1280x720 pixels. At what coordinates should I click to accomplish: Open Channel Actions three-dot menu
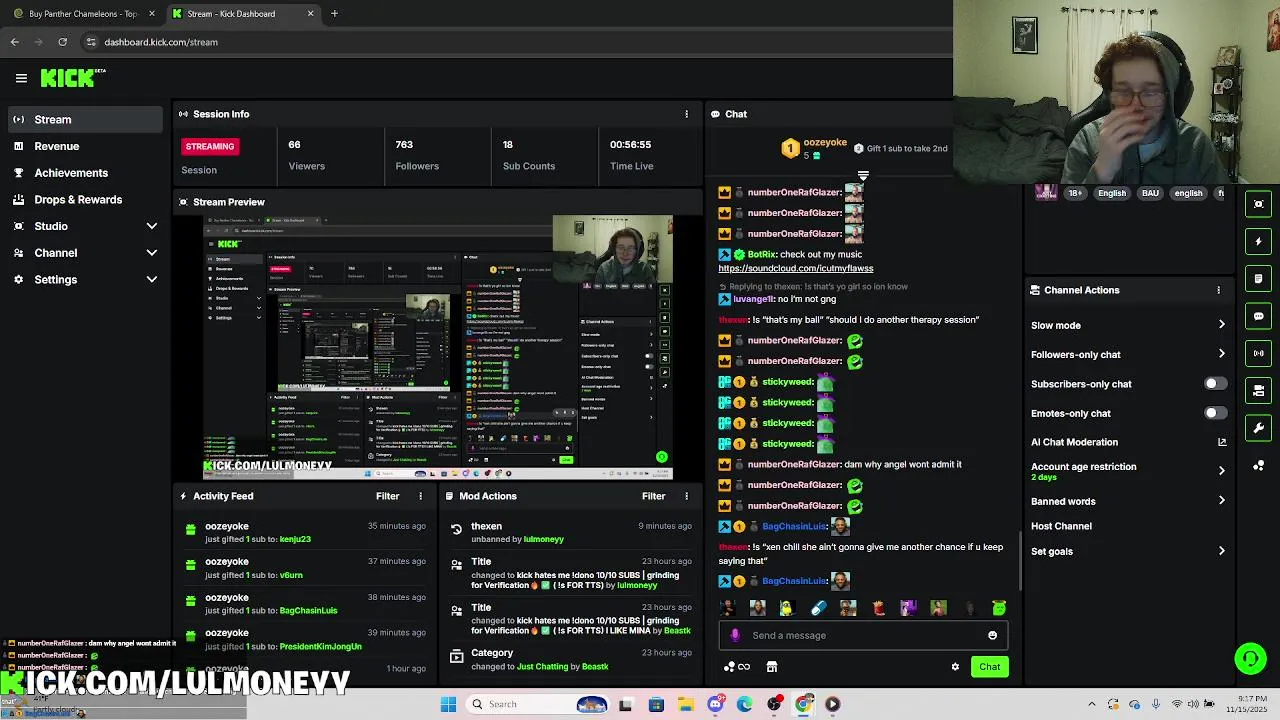click(x=1218, y=290)
